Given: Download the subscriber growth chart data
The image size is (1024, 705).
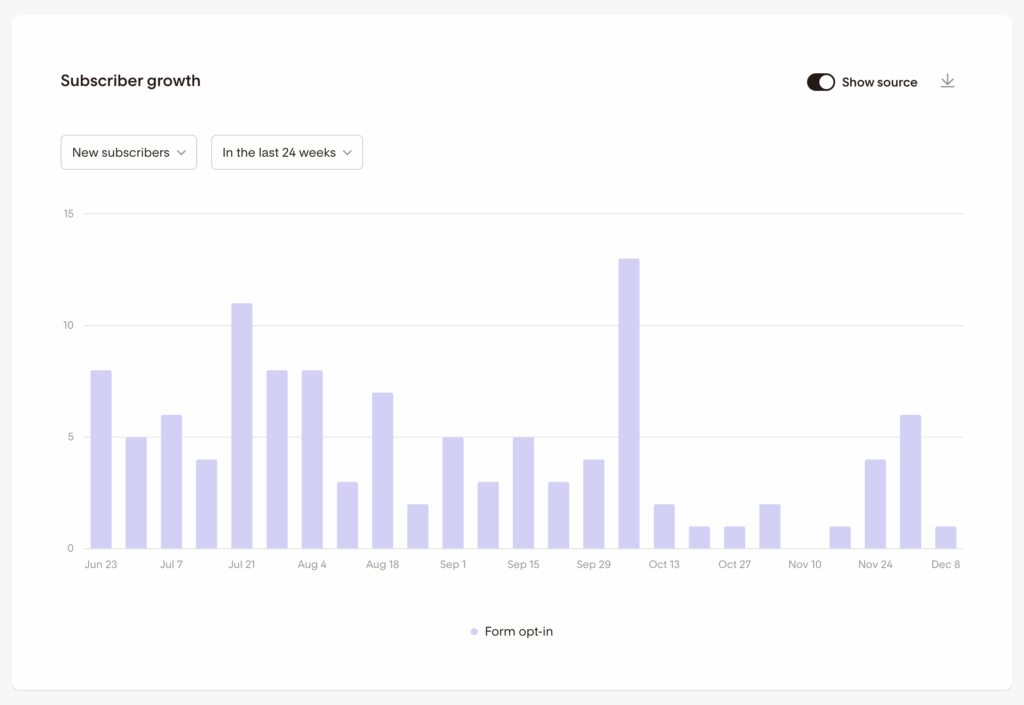Looking at the screenshot, I should (x=947, y=81).
